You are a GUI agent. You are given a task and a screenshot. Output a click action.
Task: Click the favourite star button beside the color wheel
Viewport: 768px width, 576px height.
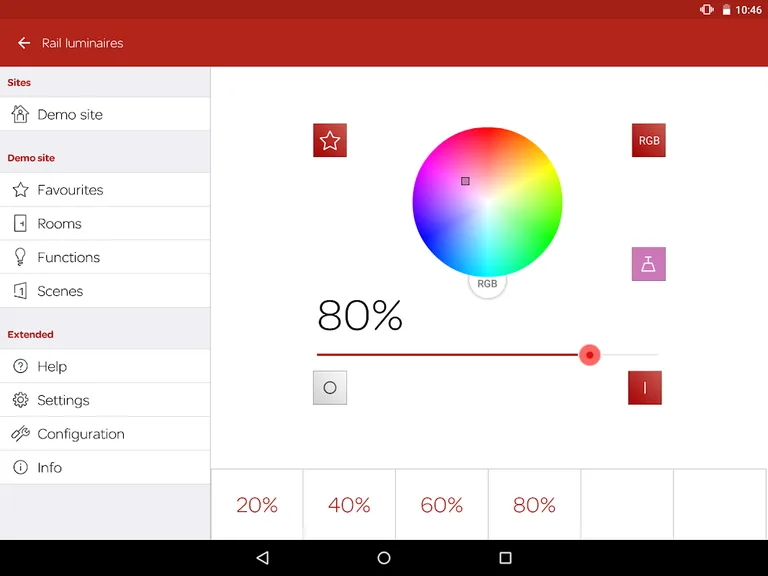[x=330, y=141]
